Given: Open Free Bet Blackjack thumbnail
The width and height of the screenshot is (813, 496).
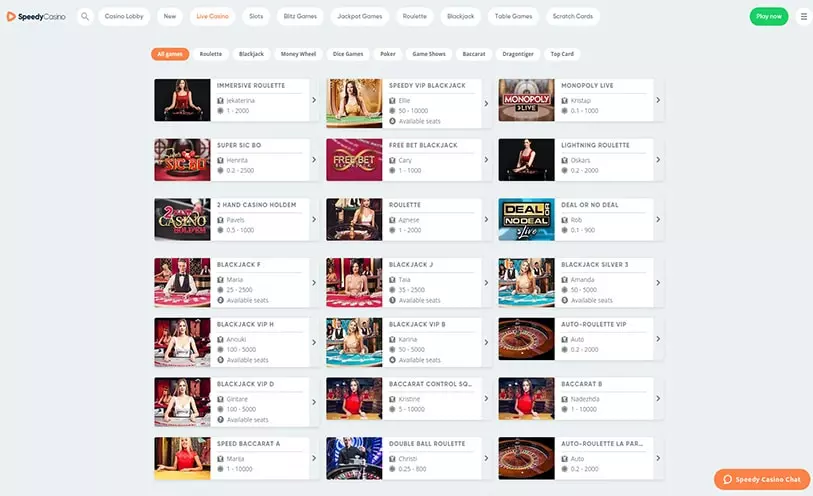Looking at the screenshot, I should pos(354,160).
